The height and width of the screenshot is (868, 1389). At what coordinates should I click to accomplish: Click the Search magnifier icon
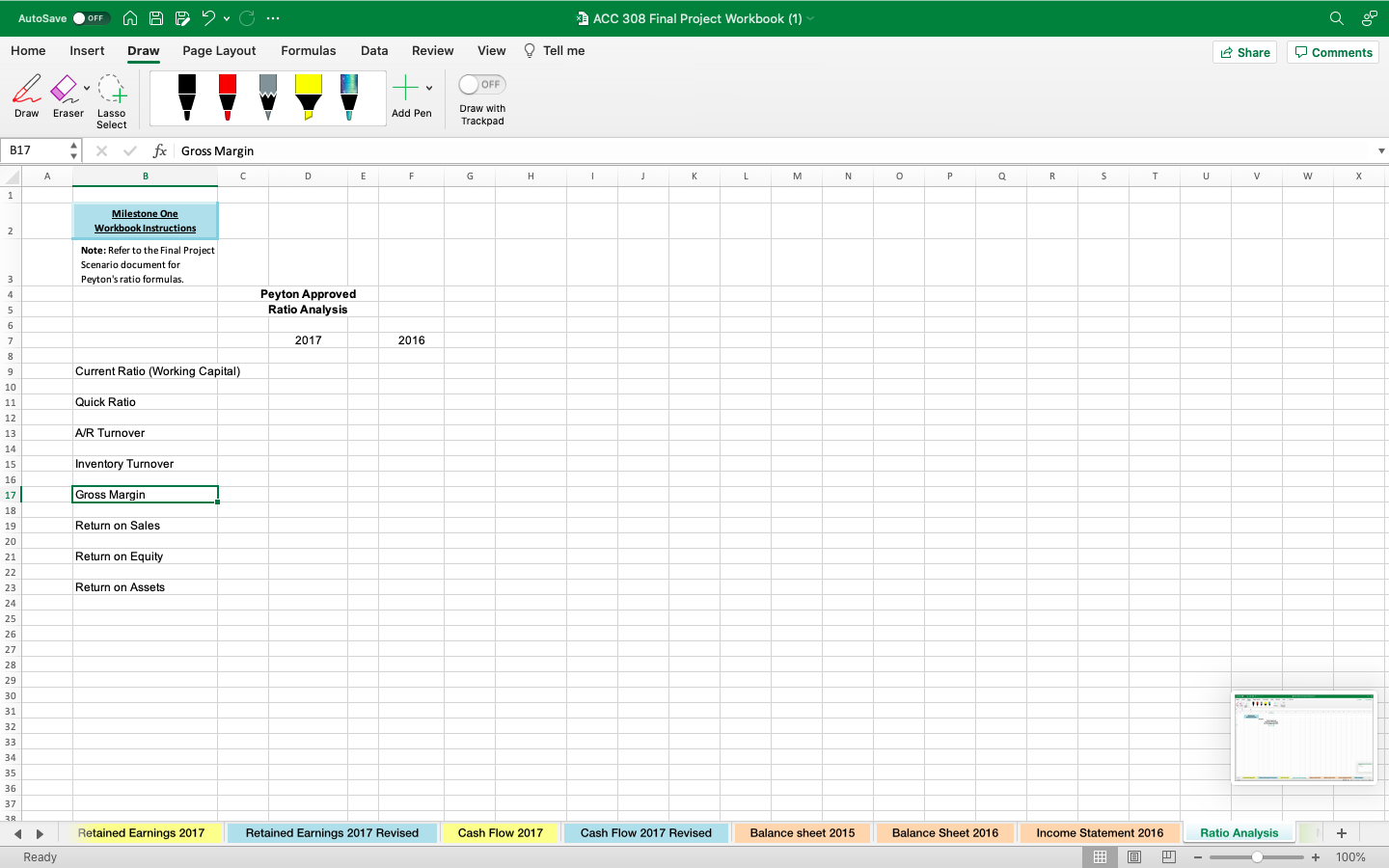tap(1337, 18)
